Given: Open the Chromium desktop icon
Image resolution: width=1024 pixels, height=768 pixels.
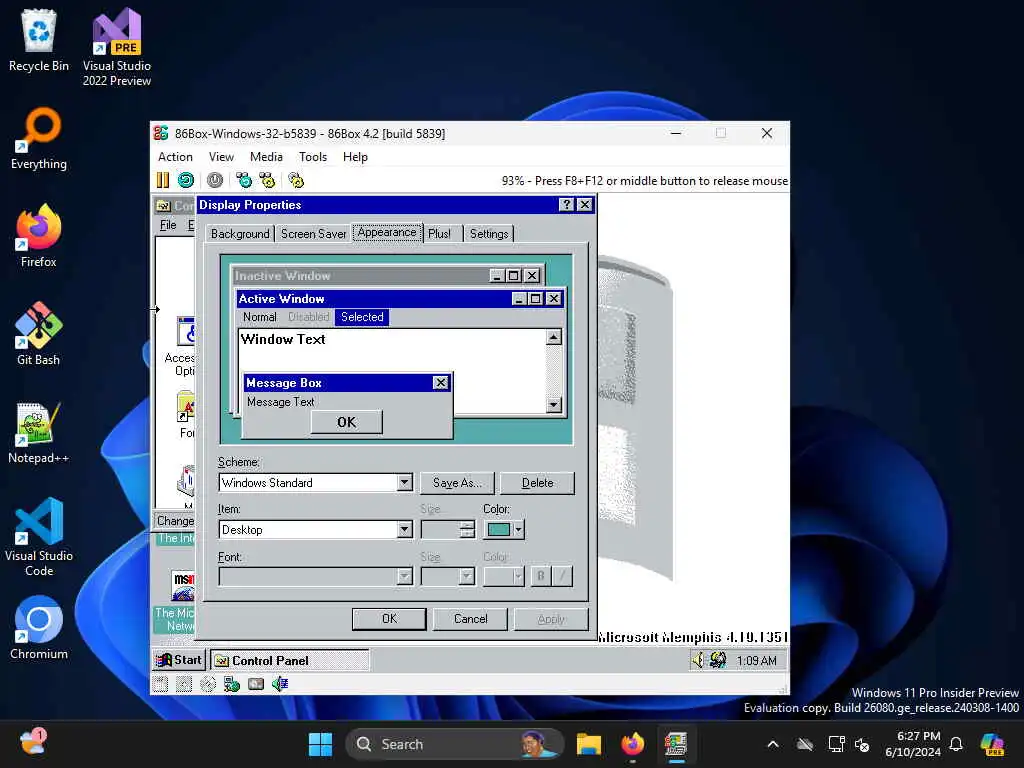Looking at the screenshot, I should pyautogui.click(x=39, y=627).
